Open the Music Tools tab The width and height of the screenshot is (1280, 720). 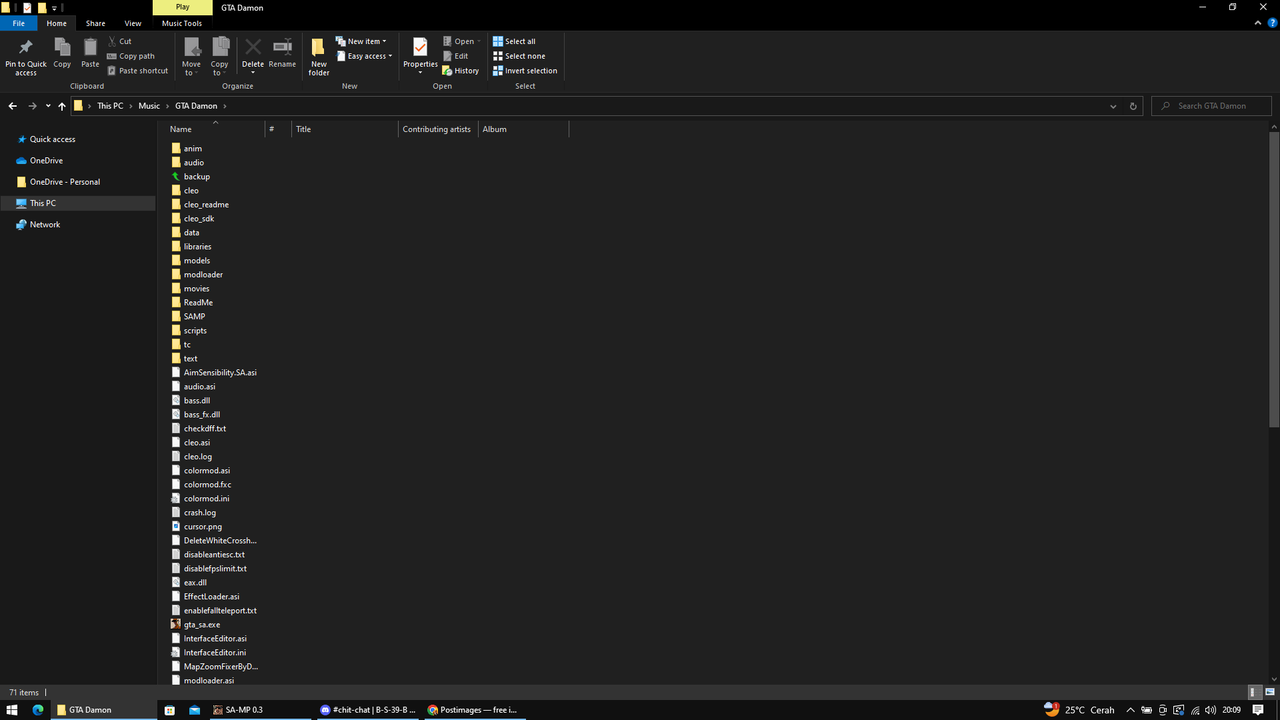182,23
